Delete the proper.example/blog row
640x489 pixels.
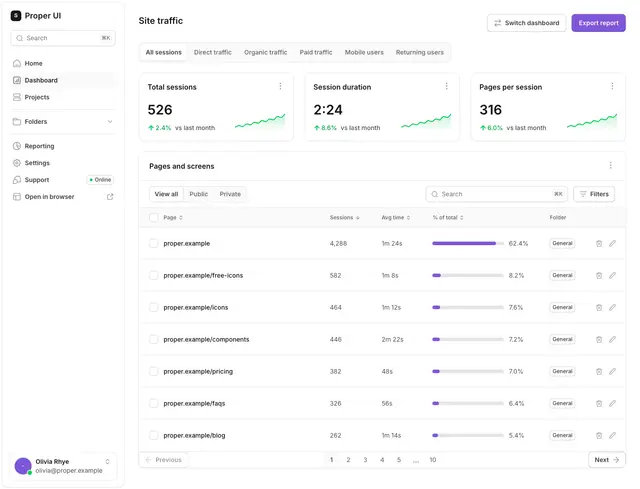tap(599, 436)
